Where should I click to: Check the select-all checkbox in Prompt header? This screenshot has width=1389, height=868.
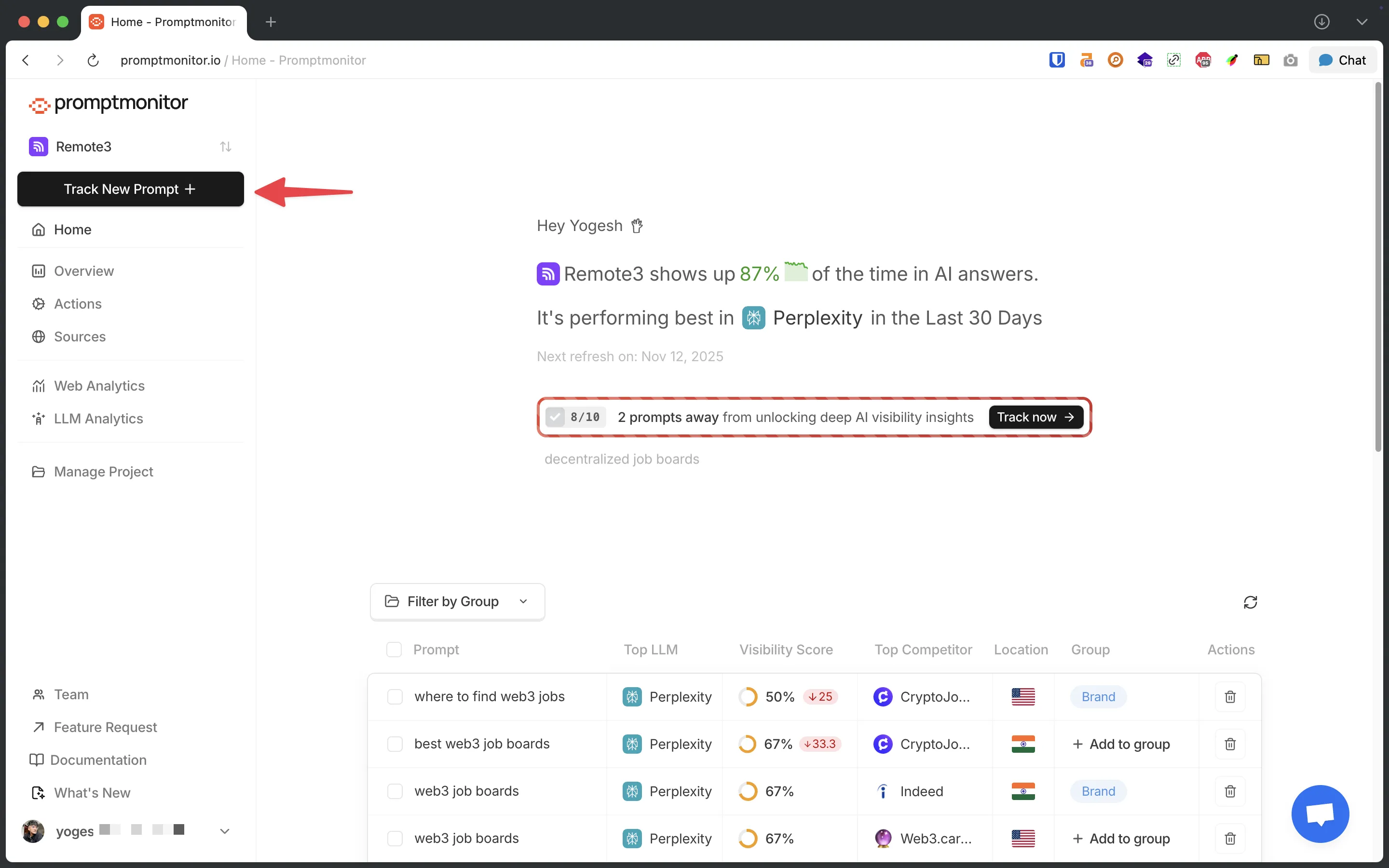coord(394,649)
